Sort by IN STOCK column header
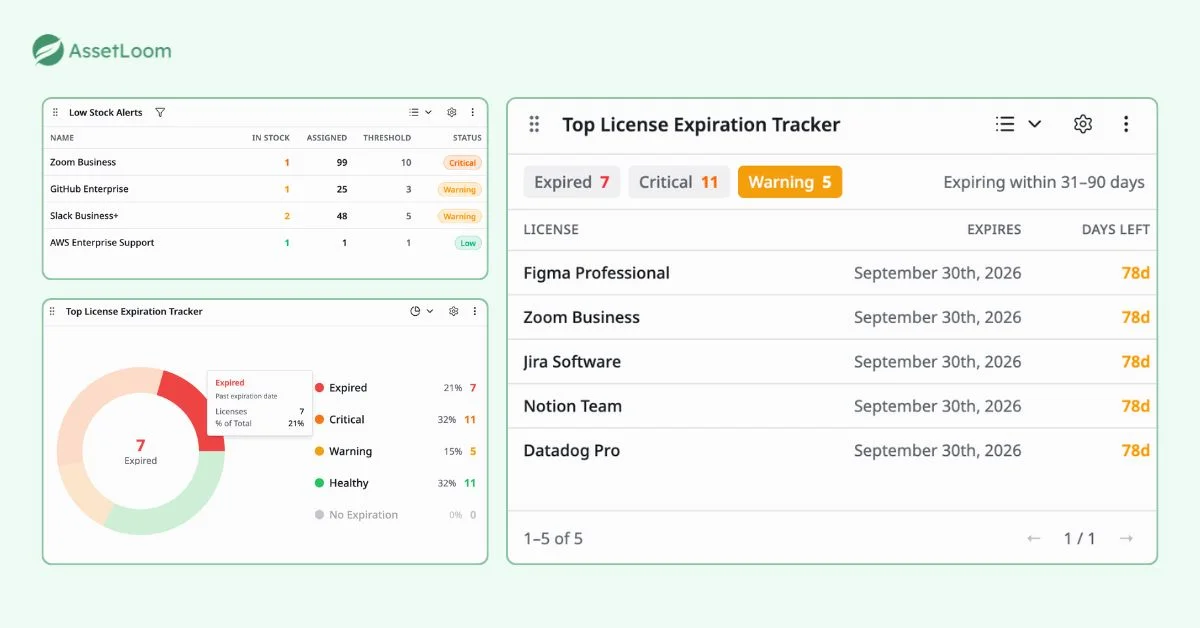Viewport: 1200px width, 628px height. pyautogui.click(x=271, y=138)
